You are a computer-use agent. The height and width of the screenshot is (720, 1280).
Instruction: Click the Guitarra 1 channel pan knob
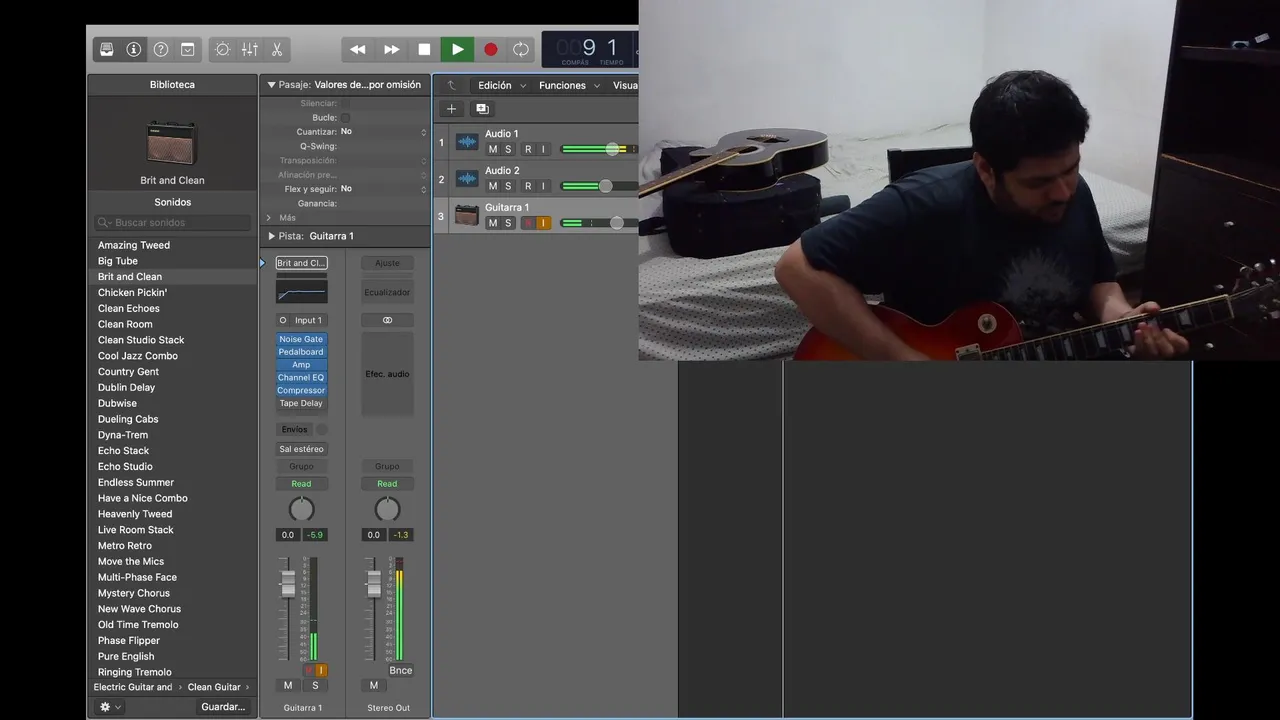tap(301, 509)
